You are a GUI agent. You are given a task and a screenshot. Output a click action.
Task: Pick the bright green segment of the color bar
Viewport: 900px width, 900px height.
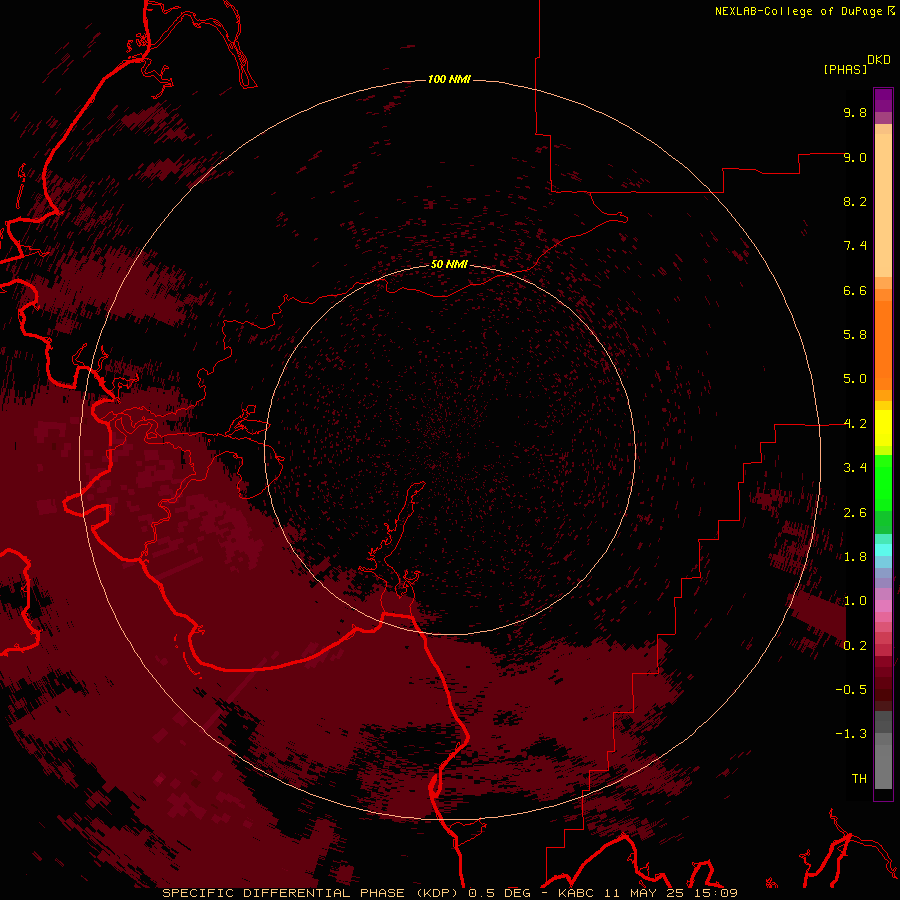coord(883,483)
